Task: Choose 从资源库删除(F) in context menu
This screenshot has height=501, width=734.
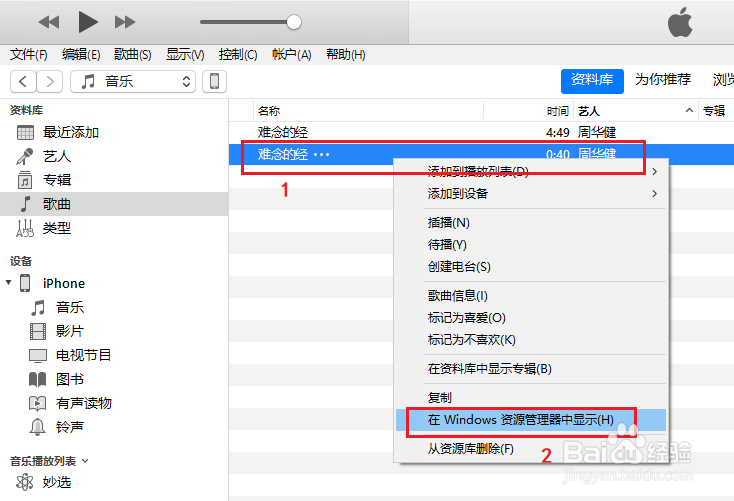Action: (x=532, y=449)
